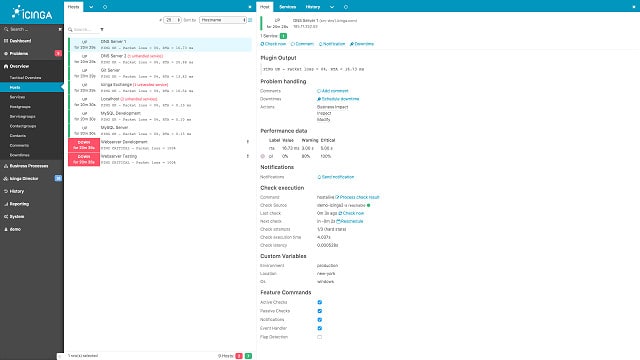Switch to the Services tab
The image size is (640, 360).
(x=287, y=7)
